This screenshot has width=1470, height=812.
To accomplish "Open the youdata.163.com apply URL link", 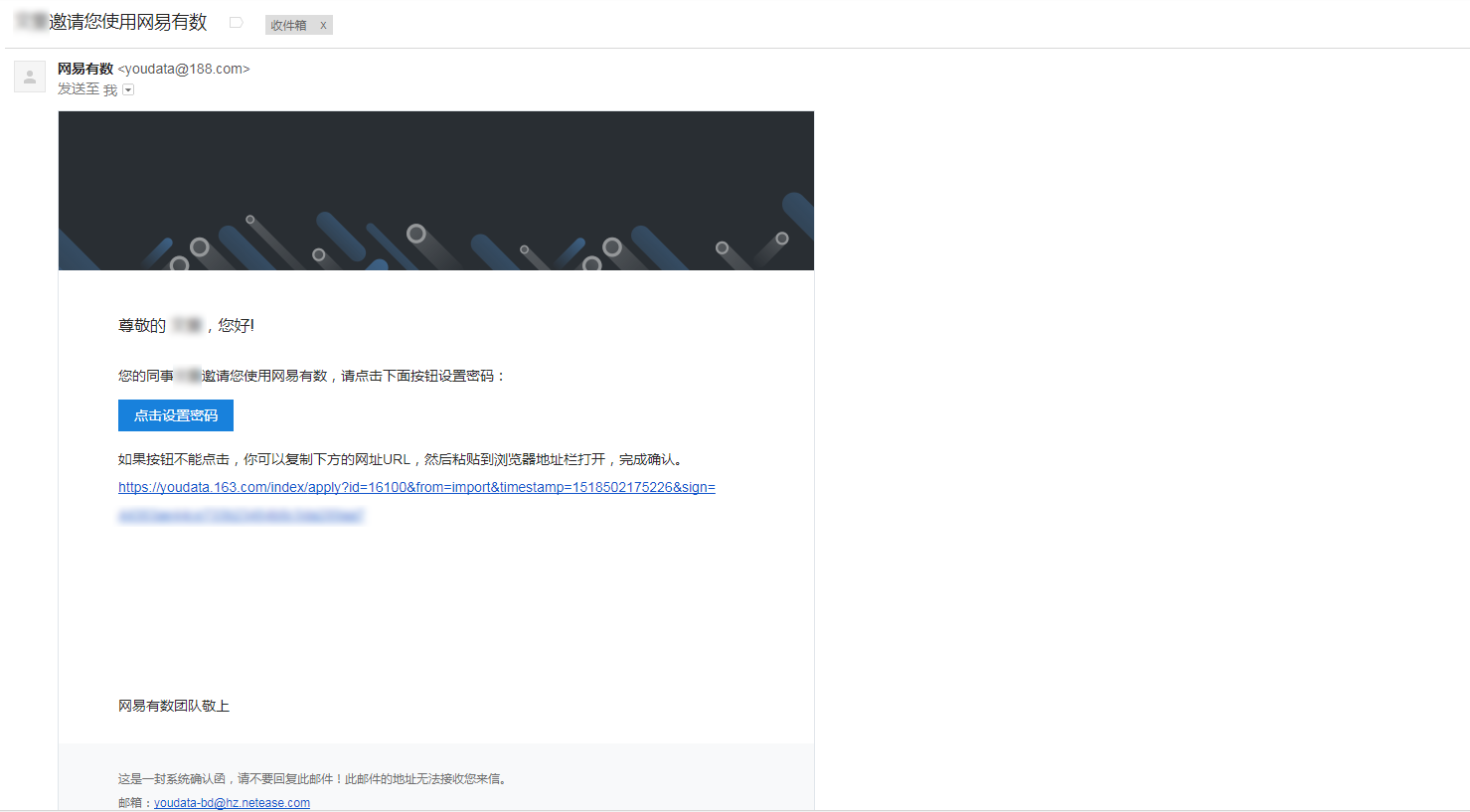I will tap(416, 487).
